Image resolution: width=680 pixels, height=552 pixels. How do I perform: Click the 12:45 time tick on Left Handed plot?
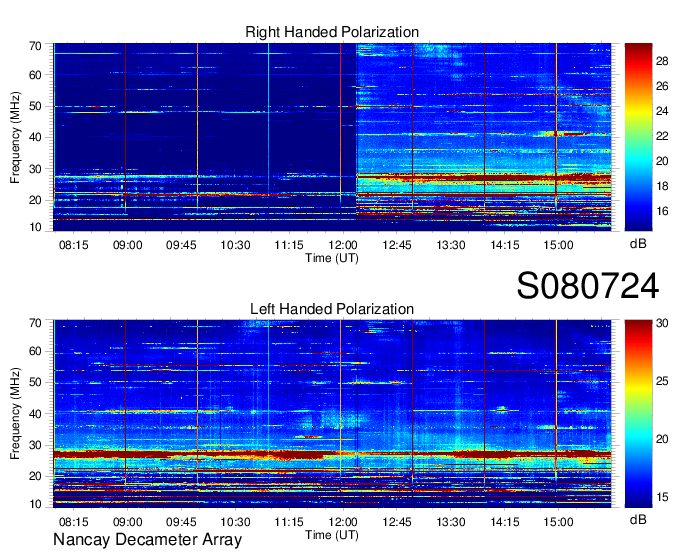[397, 522]
